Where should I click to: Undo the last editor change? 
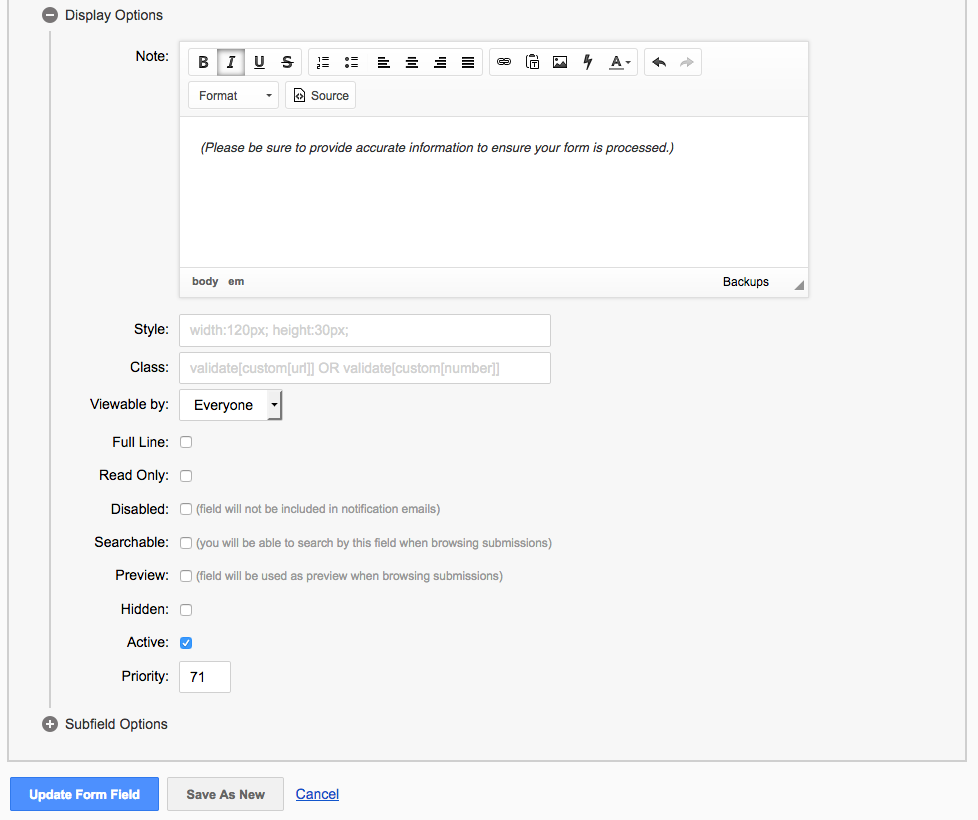pos(659,62)
